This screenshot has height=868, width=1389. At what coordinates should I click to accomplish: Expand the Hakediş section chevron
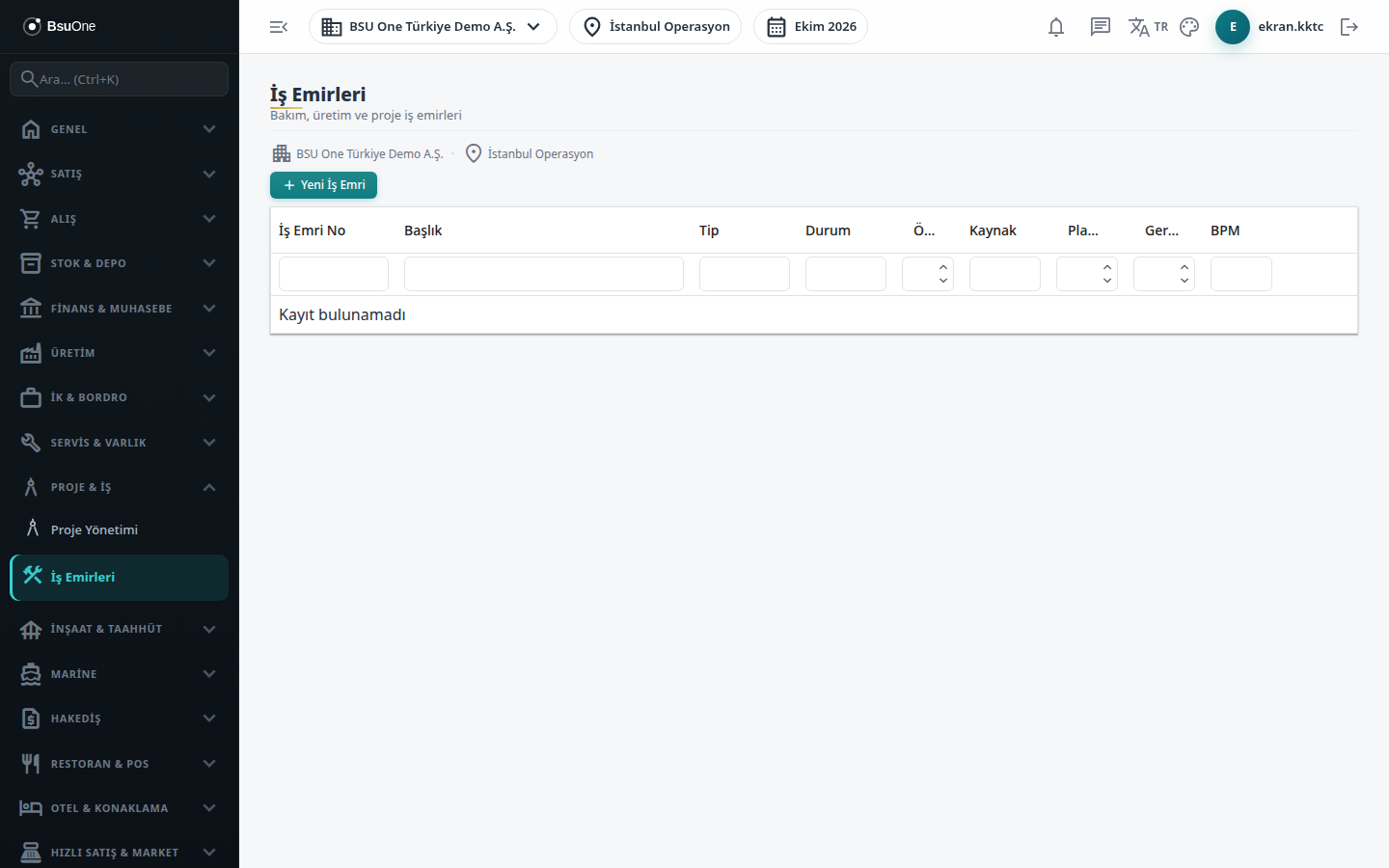[x=209, y=719]
